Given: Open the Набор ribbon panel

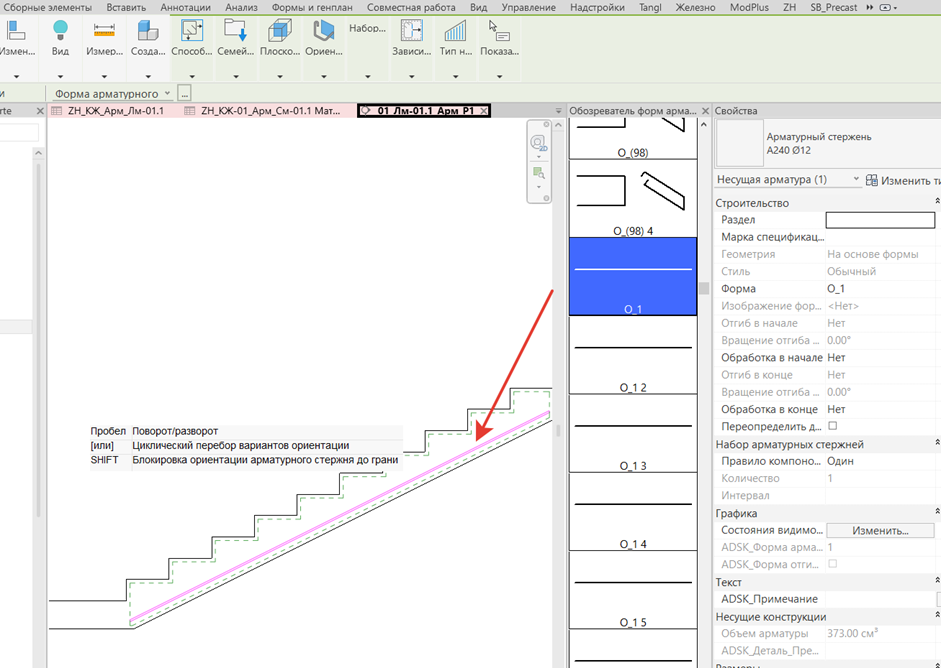Looking at the screenshot, I should (x=367, y=28).
